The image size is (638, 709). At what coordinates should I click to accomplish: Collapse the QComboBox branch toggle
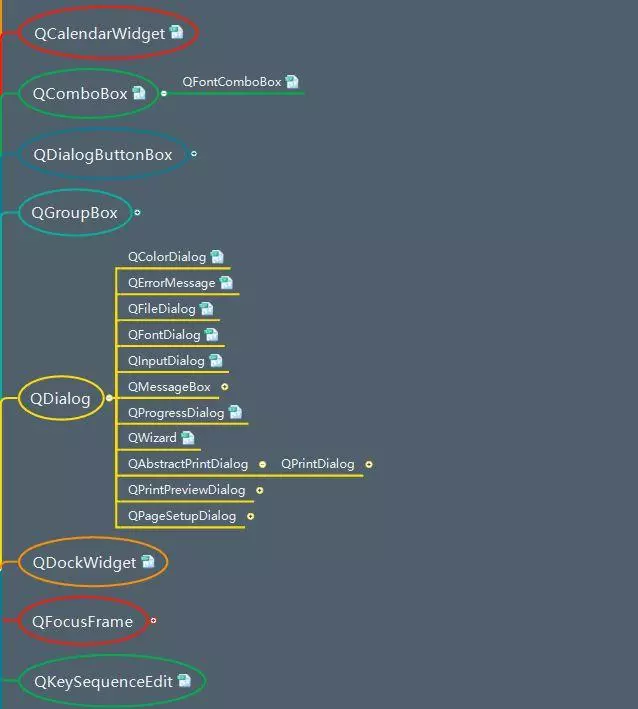(x=164, y=93)
